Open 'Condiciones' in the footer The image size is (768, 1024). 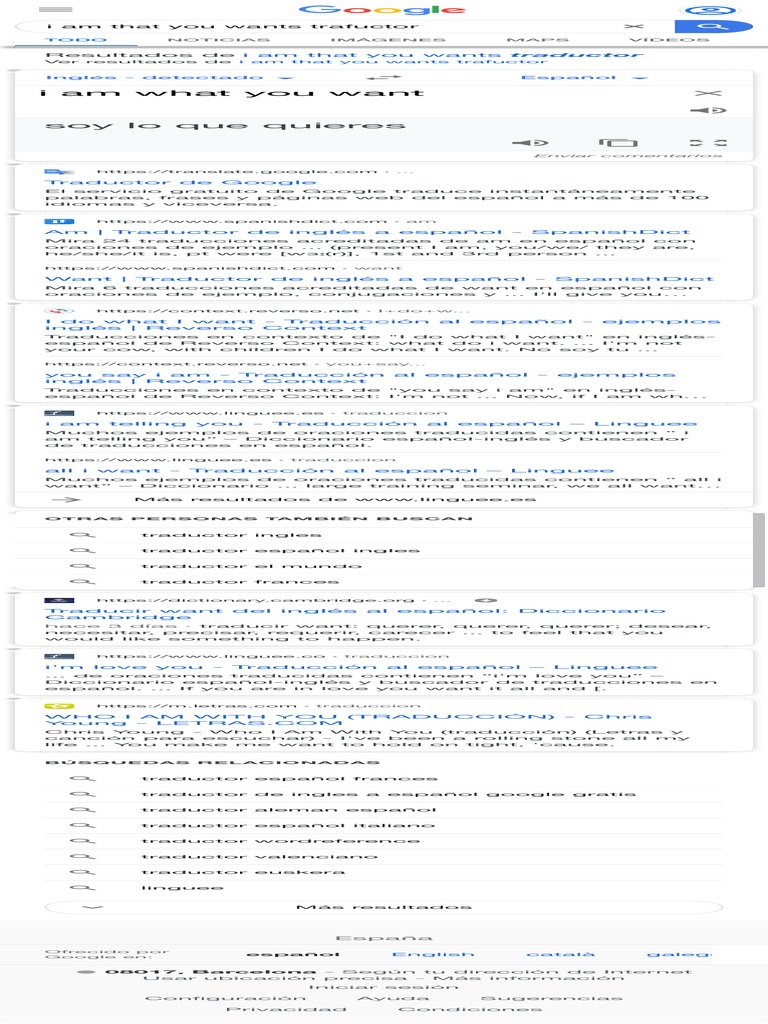click(470, 1009)
